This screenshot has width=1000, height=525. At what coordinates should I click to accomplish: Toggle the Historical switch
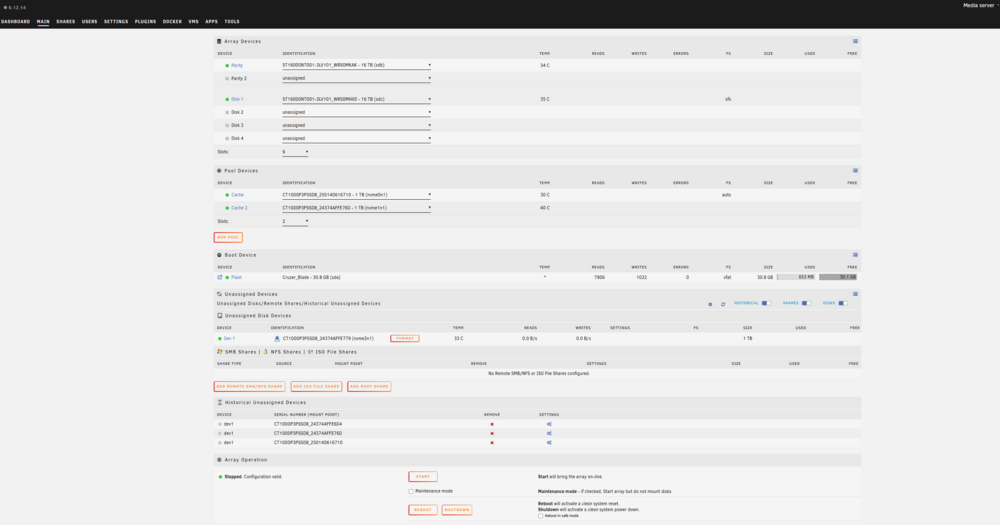tap(766, 304)
